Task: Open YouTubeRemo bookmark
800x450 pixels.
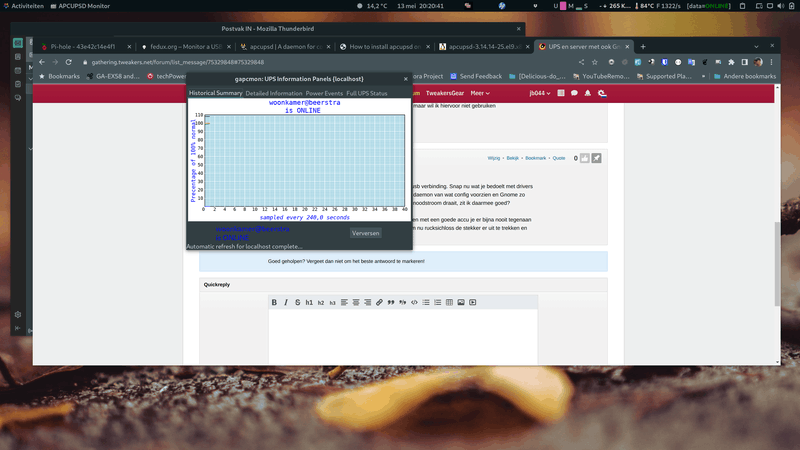Action: pos(601,77)
